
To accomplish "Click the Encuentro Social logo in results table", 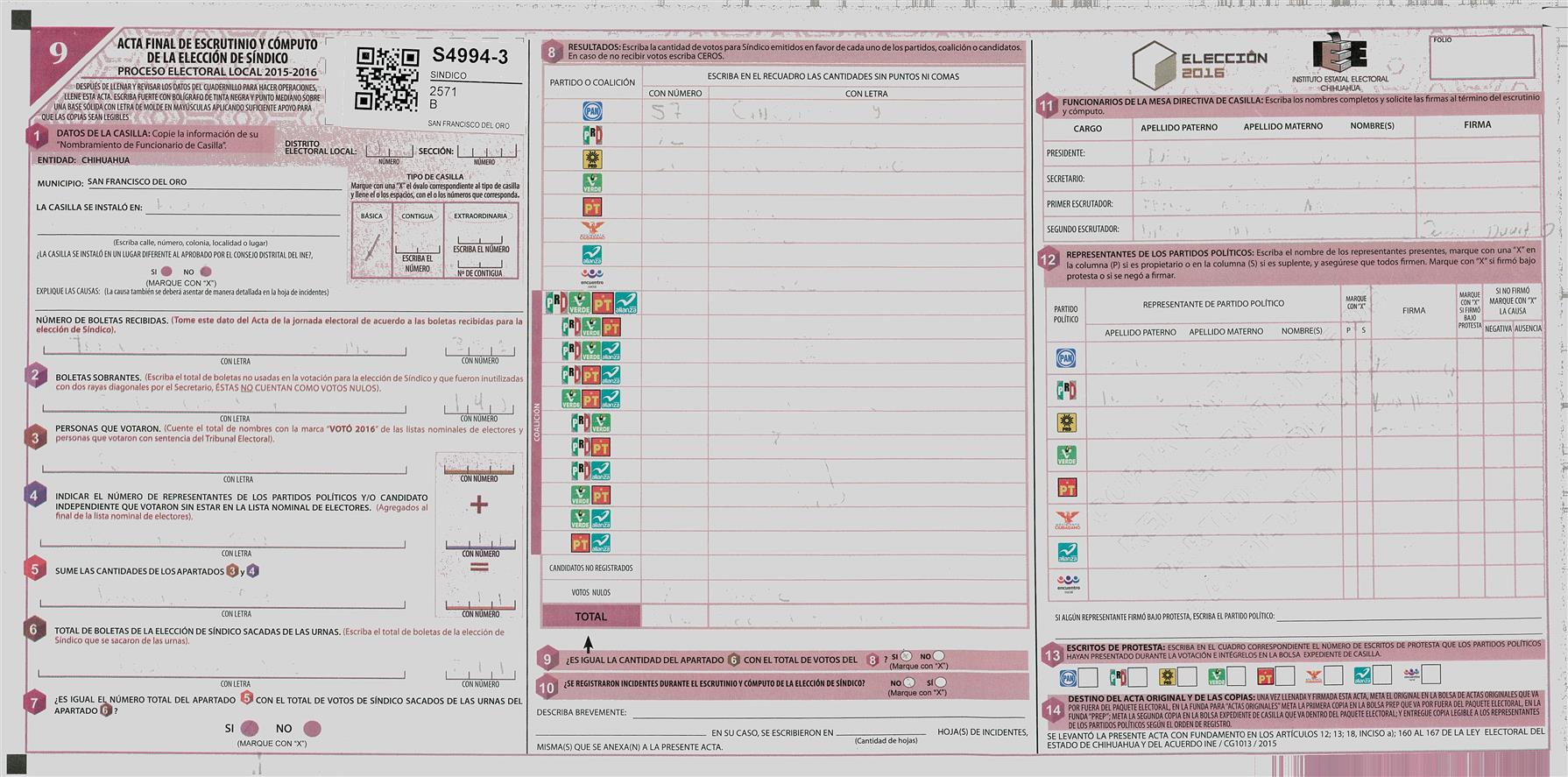I will tap(592, 278).
